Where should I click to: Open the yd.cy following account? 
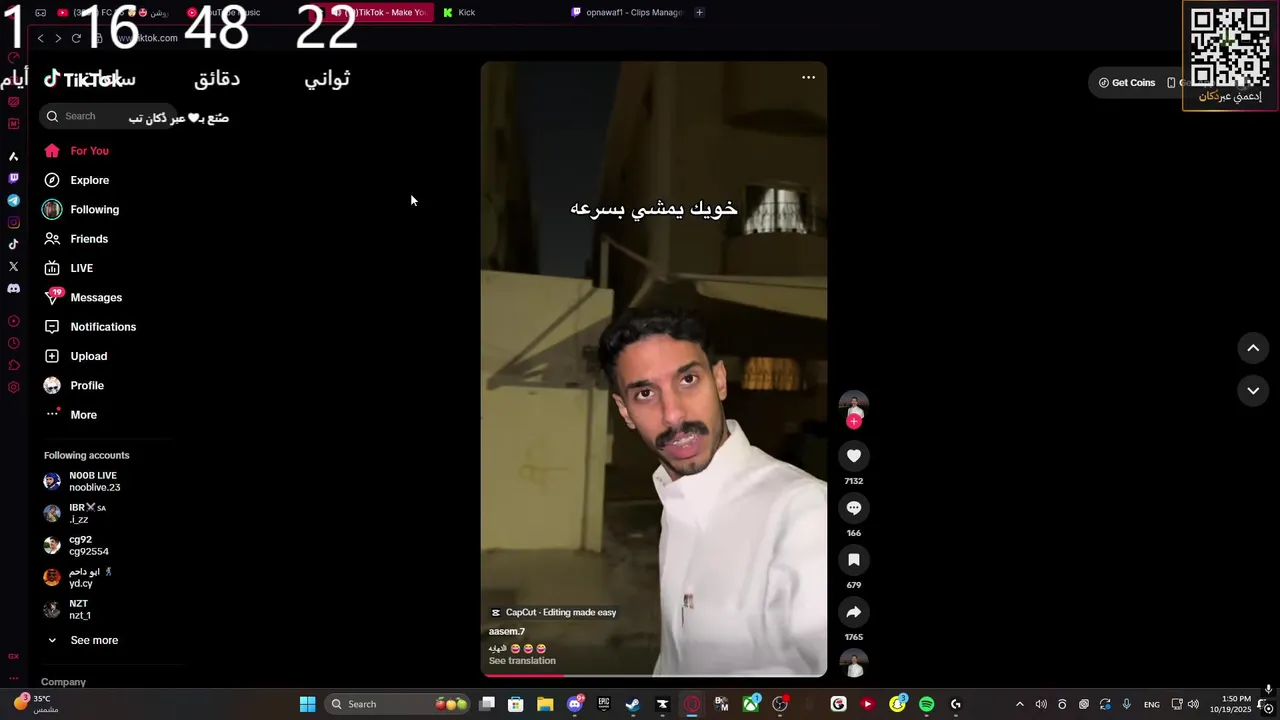[79, 577]
